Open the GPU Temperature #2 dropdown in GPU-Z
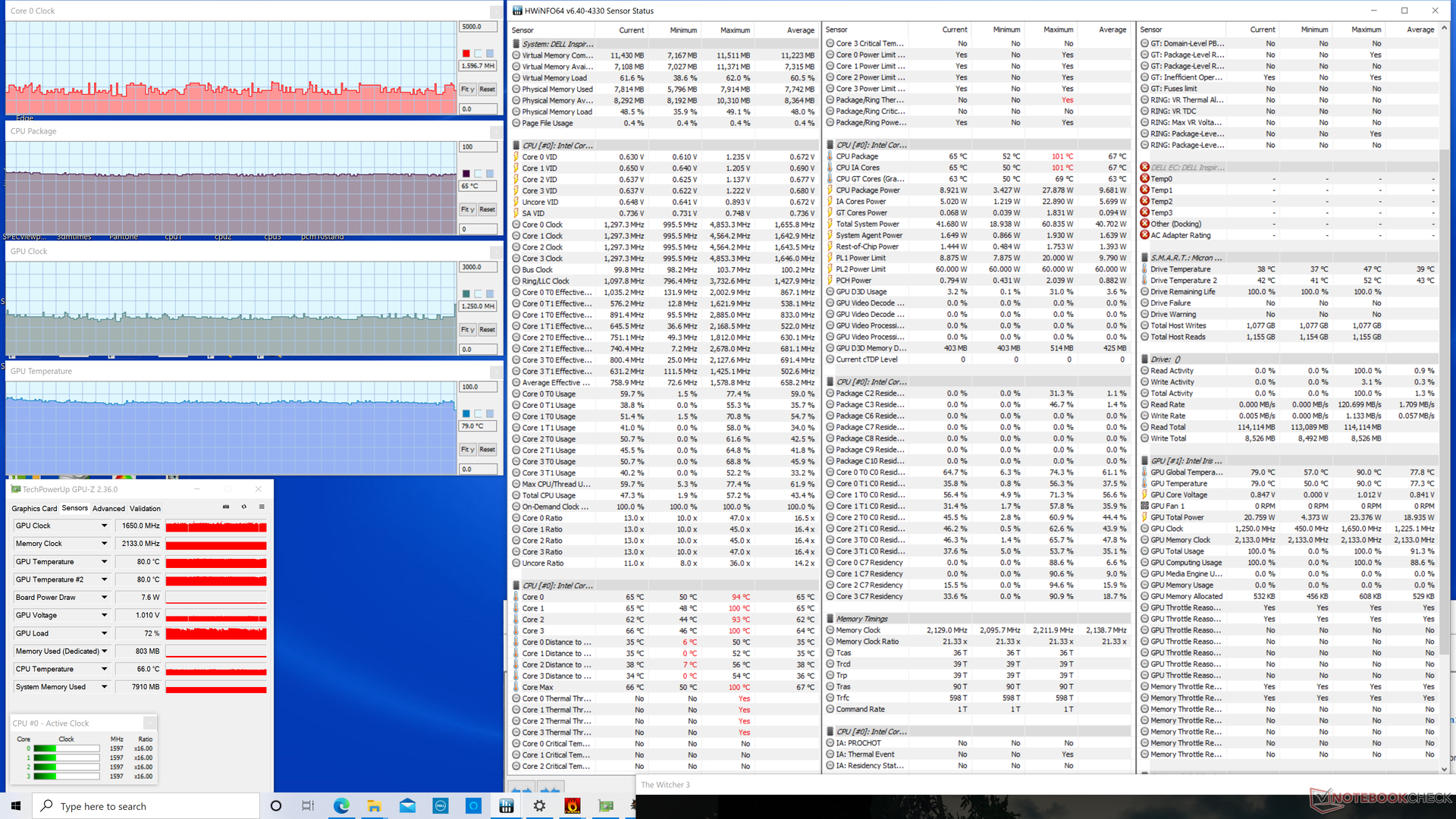 (105, 579)
